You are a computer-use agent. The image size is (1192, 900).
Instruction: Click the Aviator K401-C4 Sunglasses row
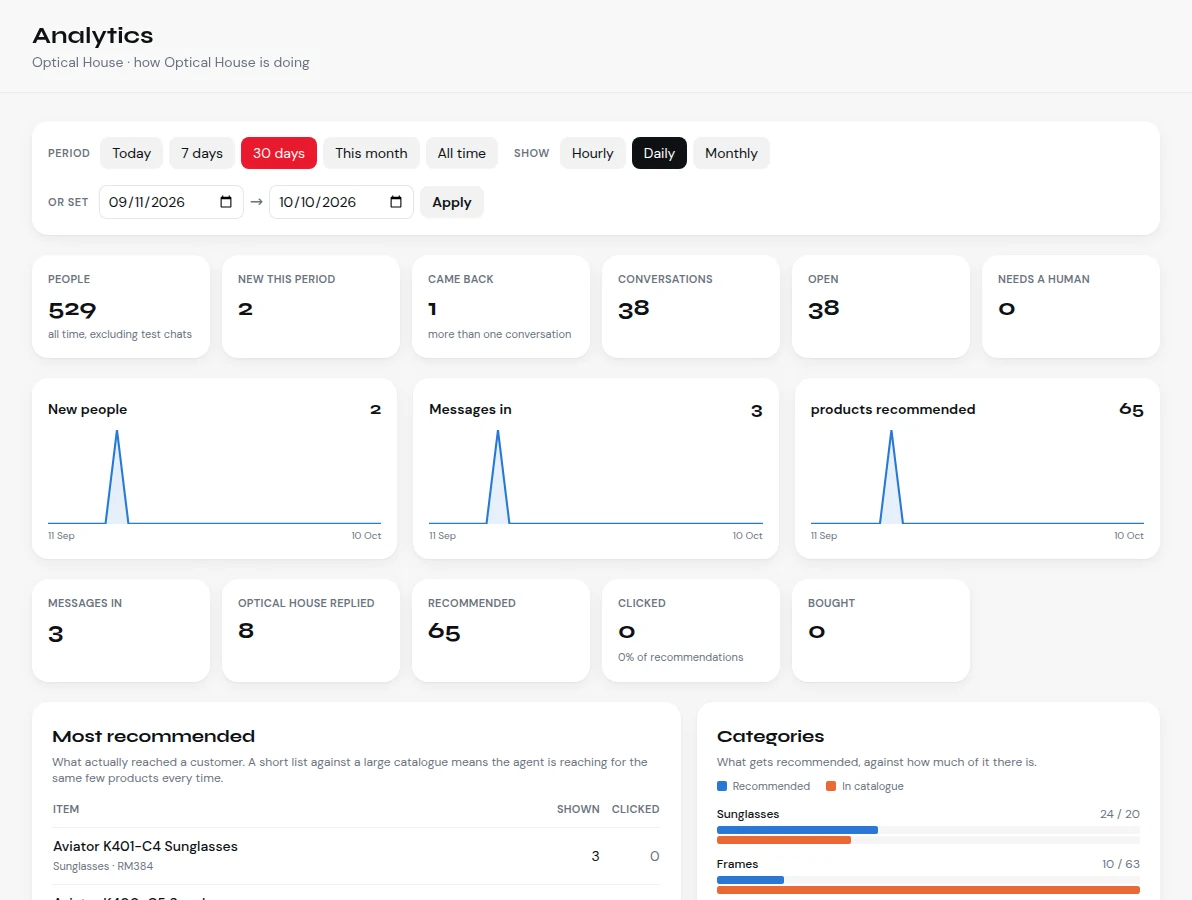pyautogui.click(x=356, y=856)
